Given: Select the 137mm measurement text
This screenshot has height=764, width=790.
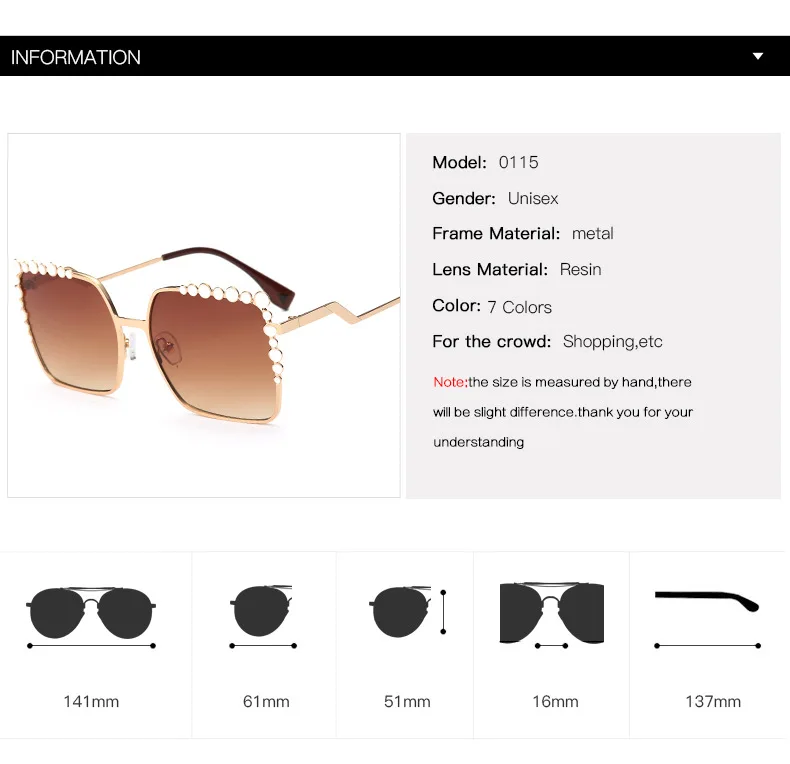Looking at the screenshot, I should click(x=713, y=702).
